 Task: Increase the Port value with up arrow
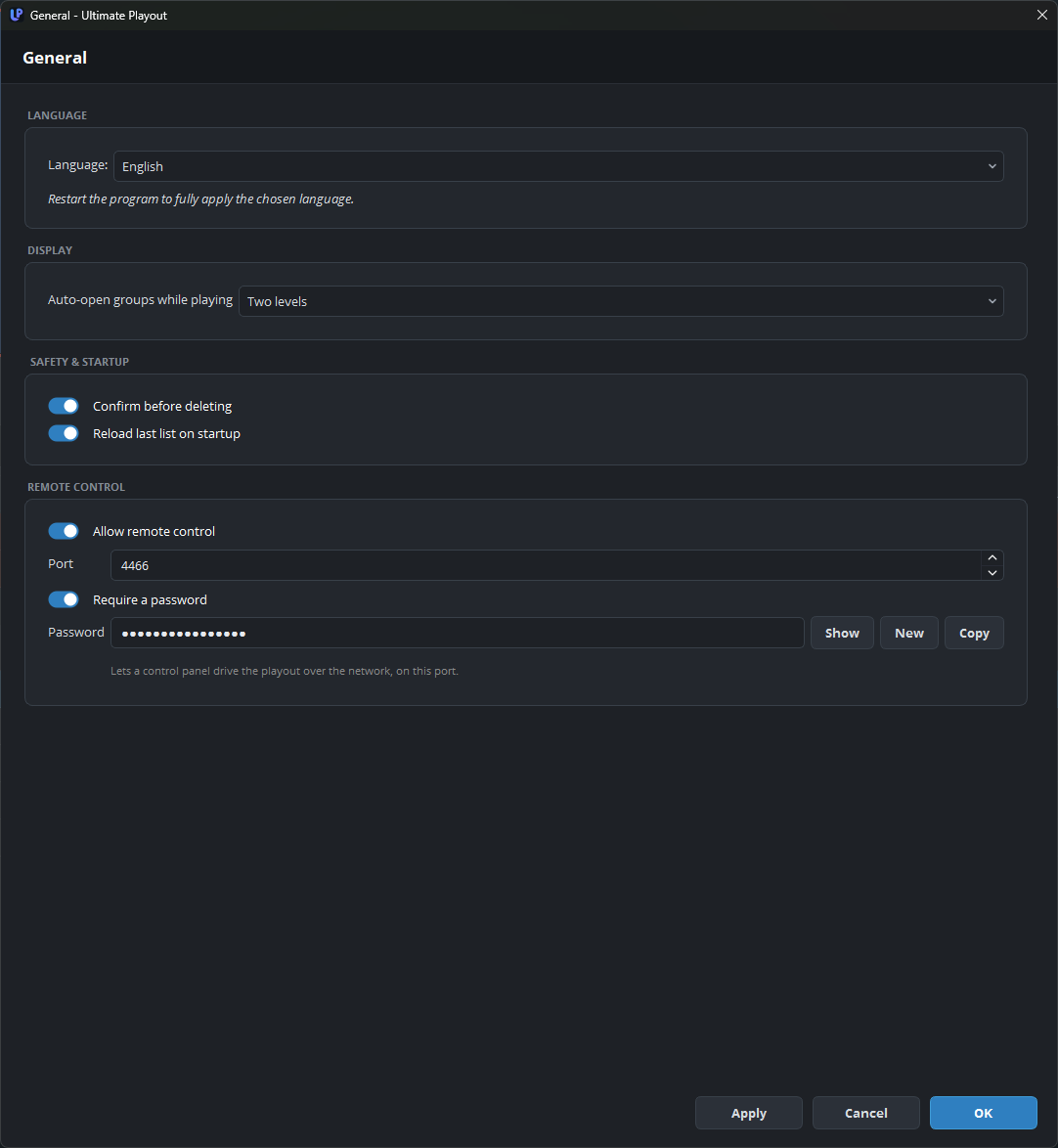tap(992, 558)
